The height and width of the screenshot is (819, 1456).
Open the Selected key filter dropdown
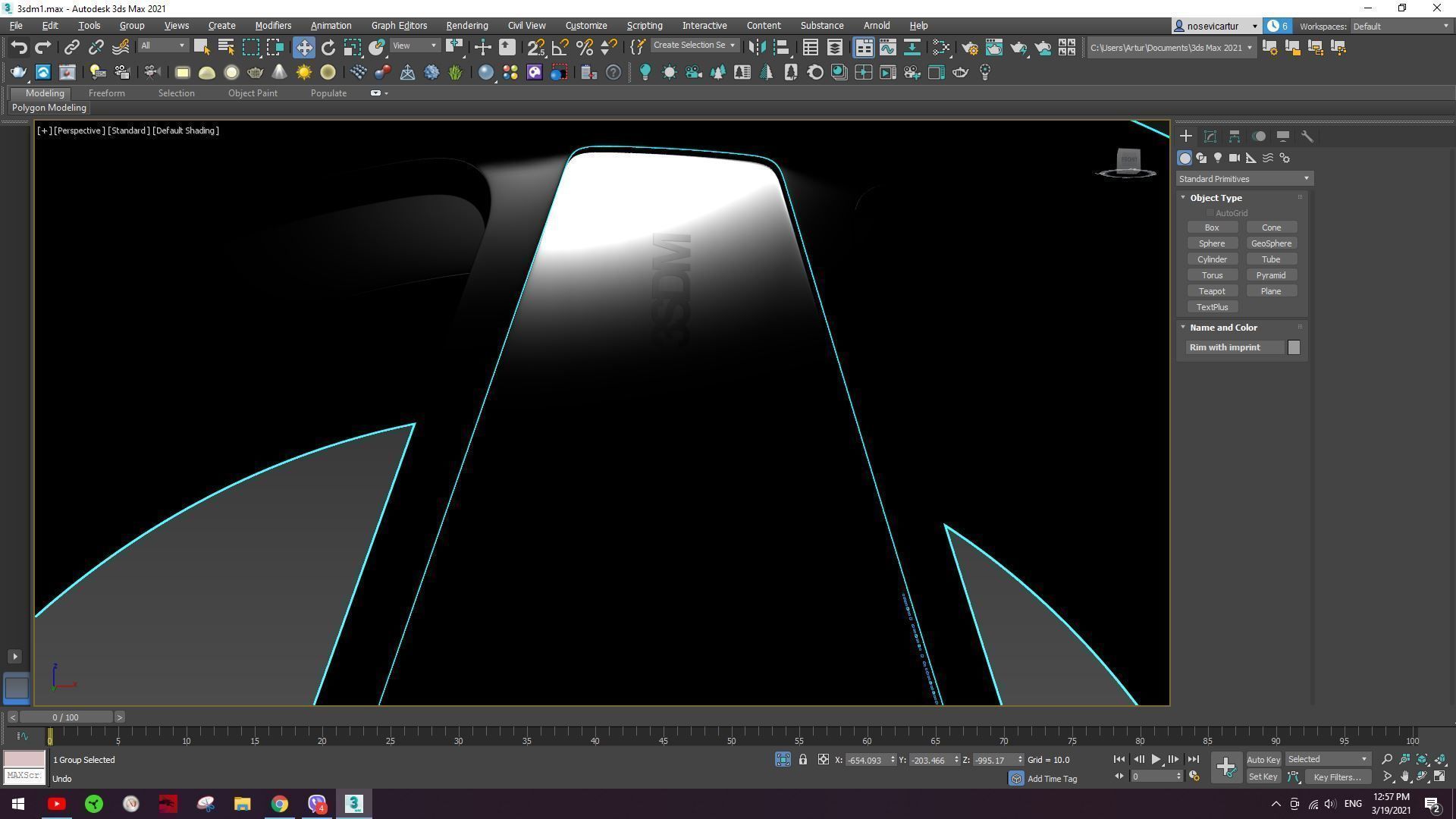pos(1328,759)
